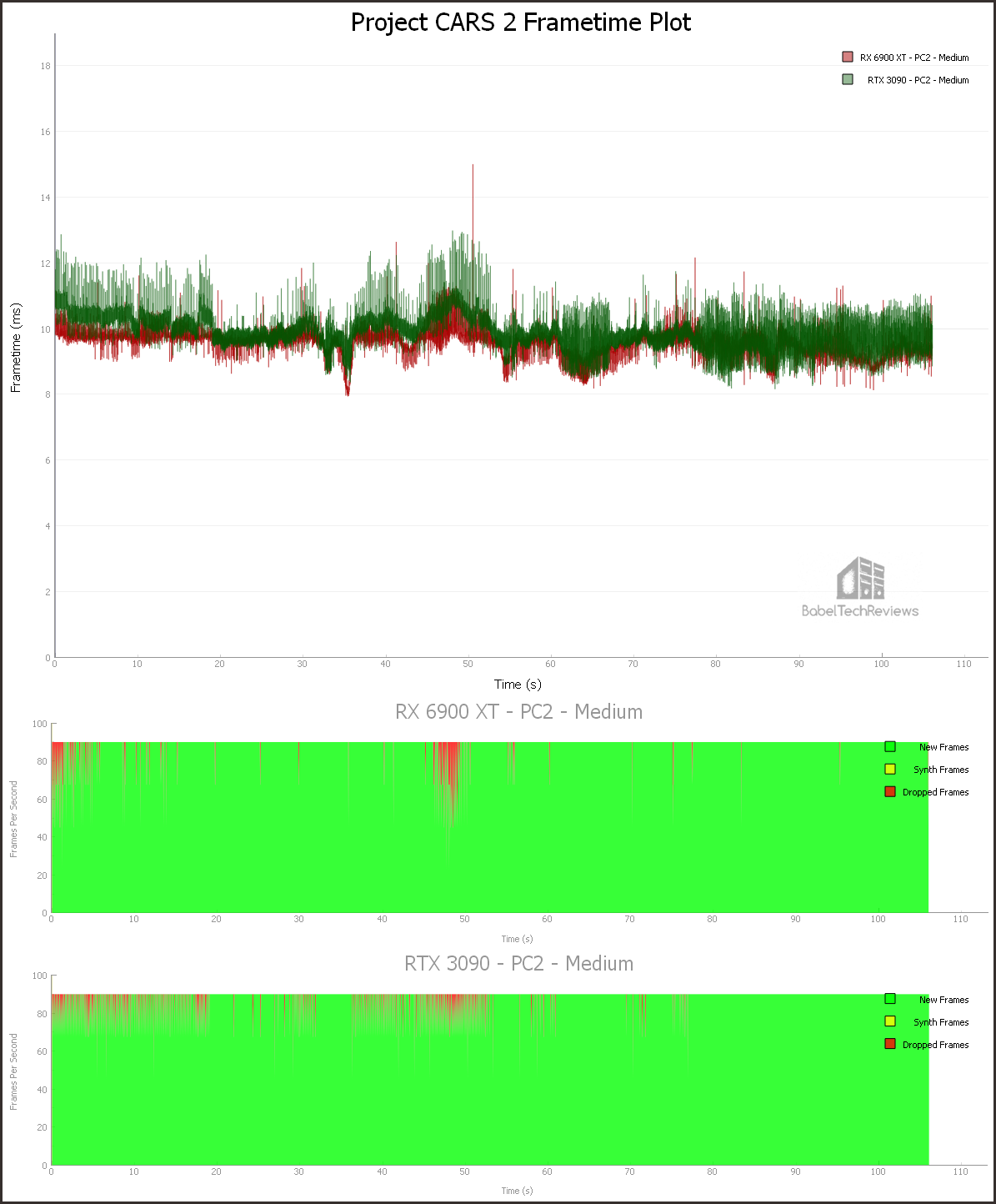
Task: Click the red RX 6900 XT legend swatch in the frametime plot
Action: click(x=848, y=58)
